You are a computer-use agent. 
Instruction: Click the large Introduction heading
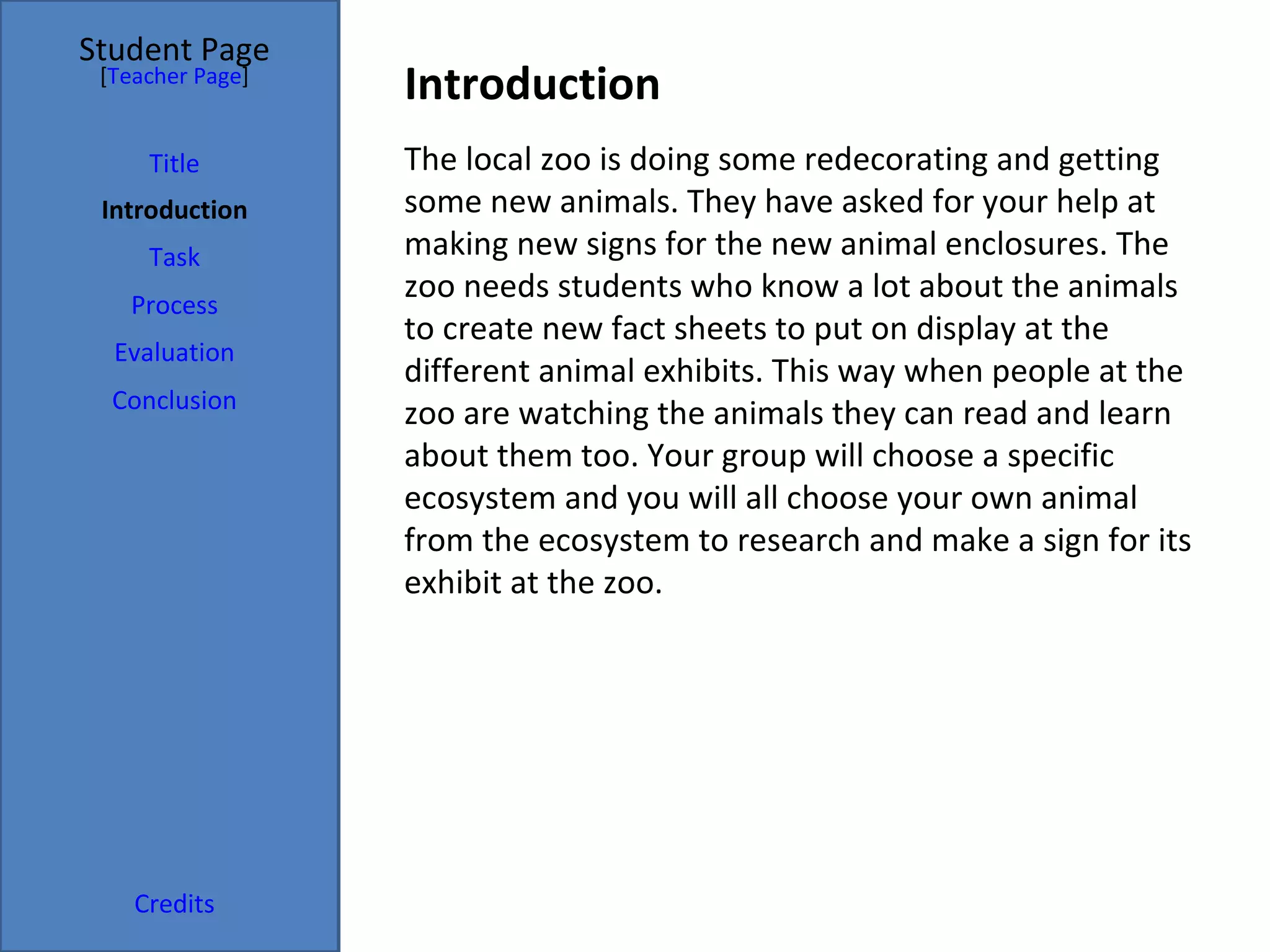[532, 84]
